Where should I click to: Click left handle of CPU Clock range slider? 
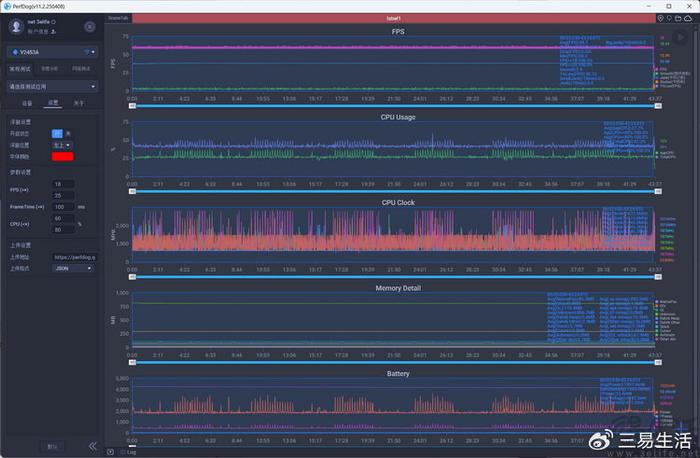[x=133, y=277]
